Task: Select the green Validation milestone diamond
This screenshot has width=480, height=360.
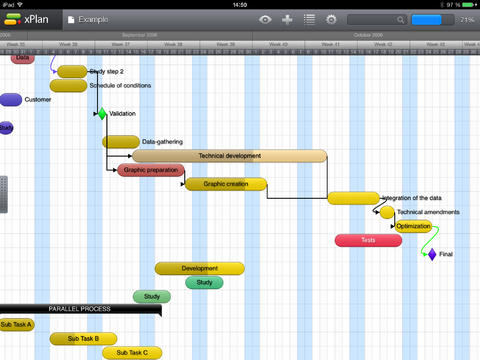Action: tap(102, 114)
